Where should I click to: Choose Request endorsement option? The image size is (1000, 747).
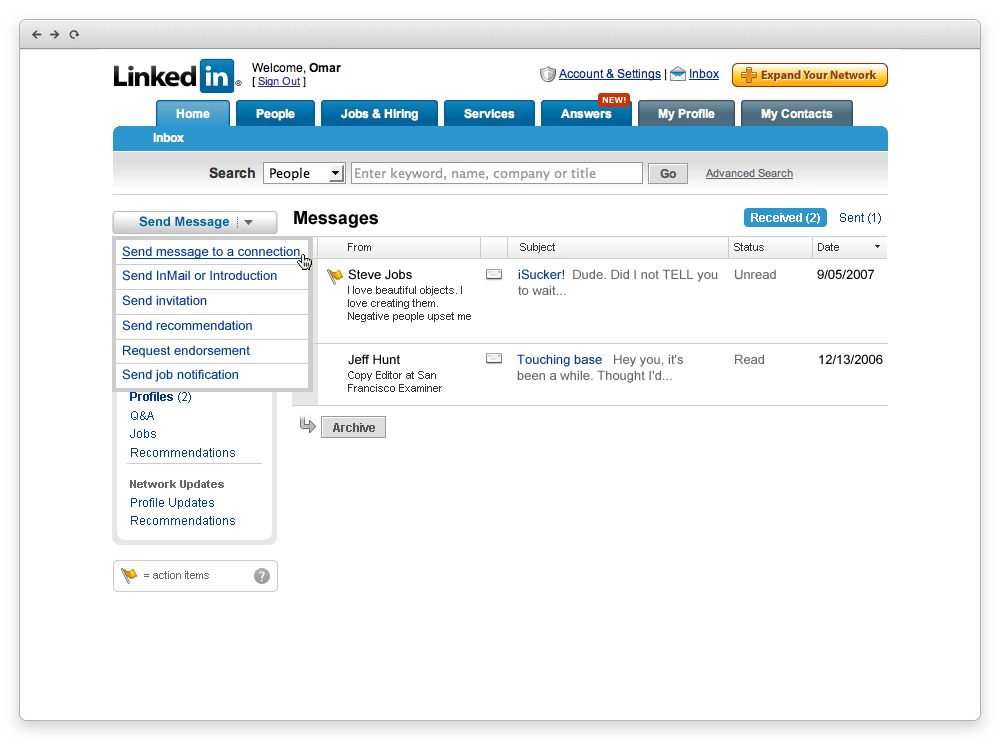pyautogui.click(x=186, y=350)
